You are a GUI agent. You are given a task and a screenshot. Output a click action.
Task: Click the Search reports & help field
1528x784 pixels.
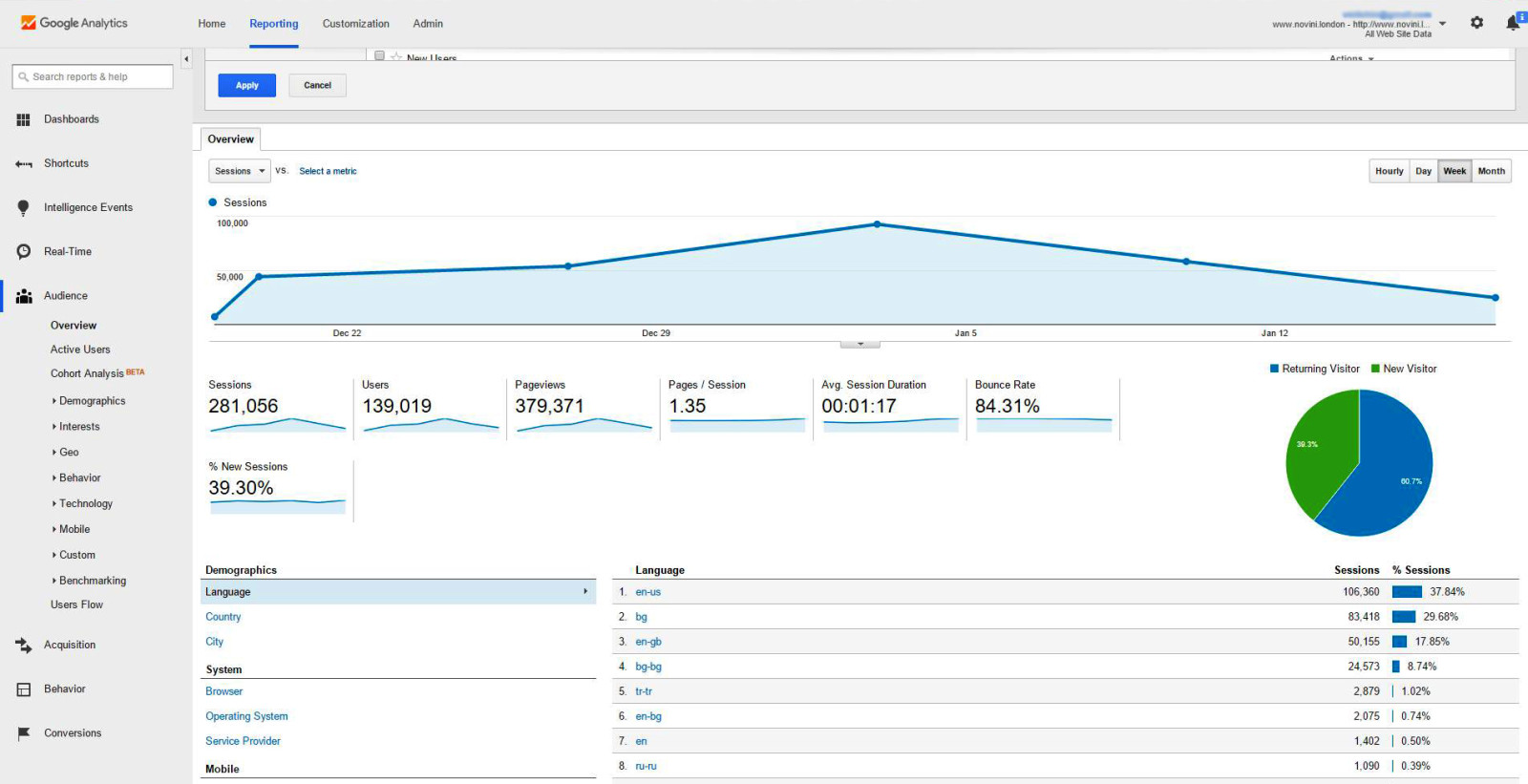(93, 77)
